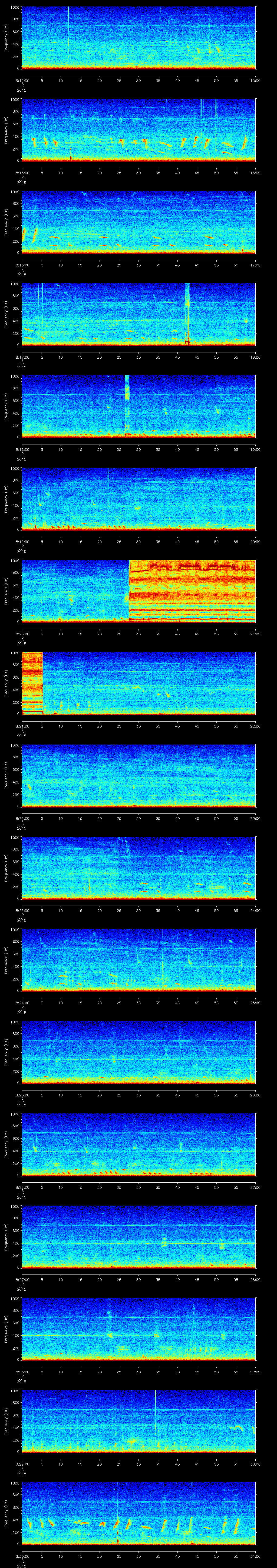Open the spectrogram panel starting at 8:24:00
The width and height of the screenshot is (277, 1568).
138,960
